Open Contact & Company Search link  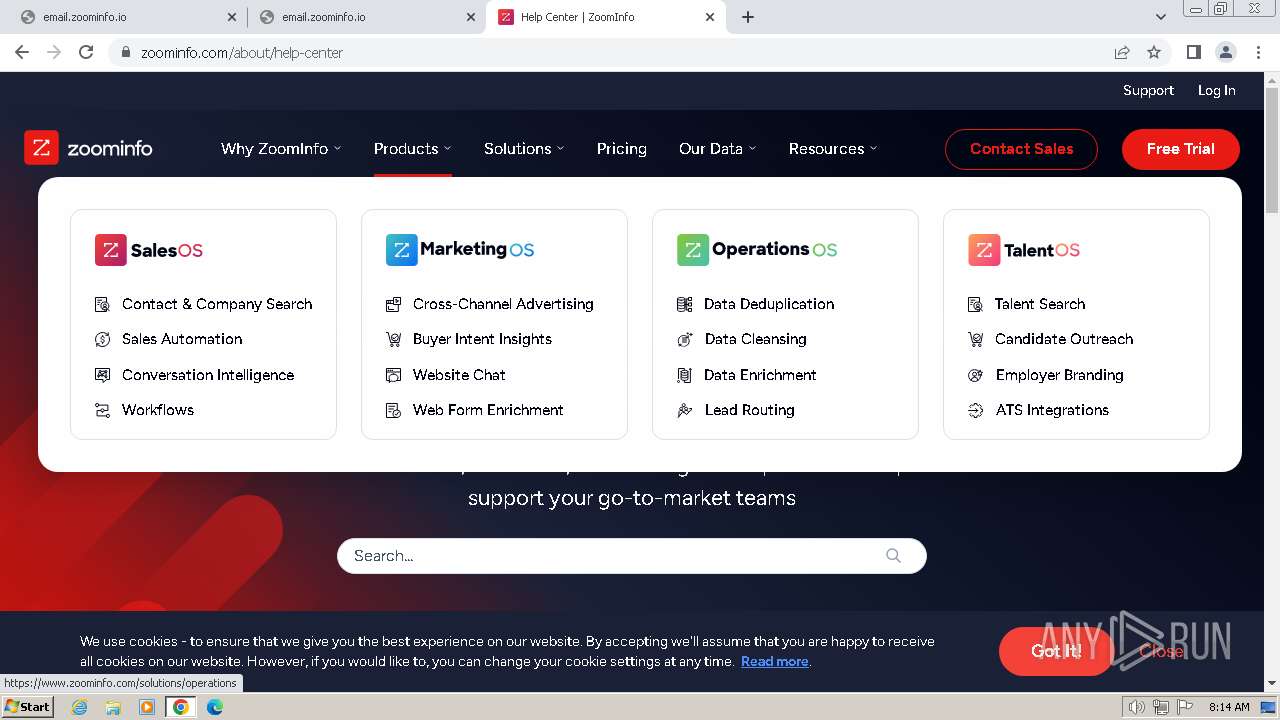tap(217, 304)
